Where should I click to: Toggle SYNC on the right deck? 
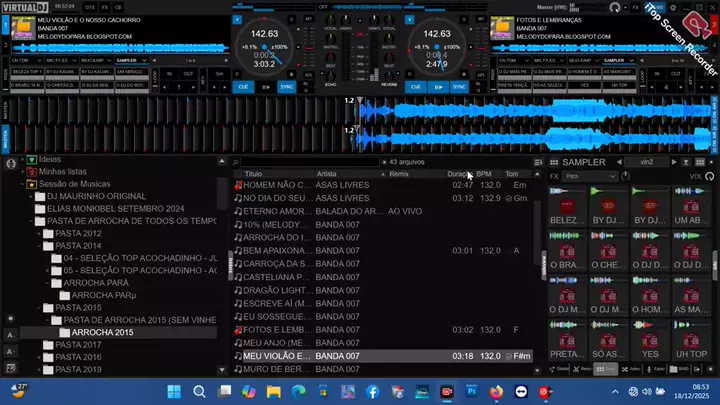459,87
